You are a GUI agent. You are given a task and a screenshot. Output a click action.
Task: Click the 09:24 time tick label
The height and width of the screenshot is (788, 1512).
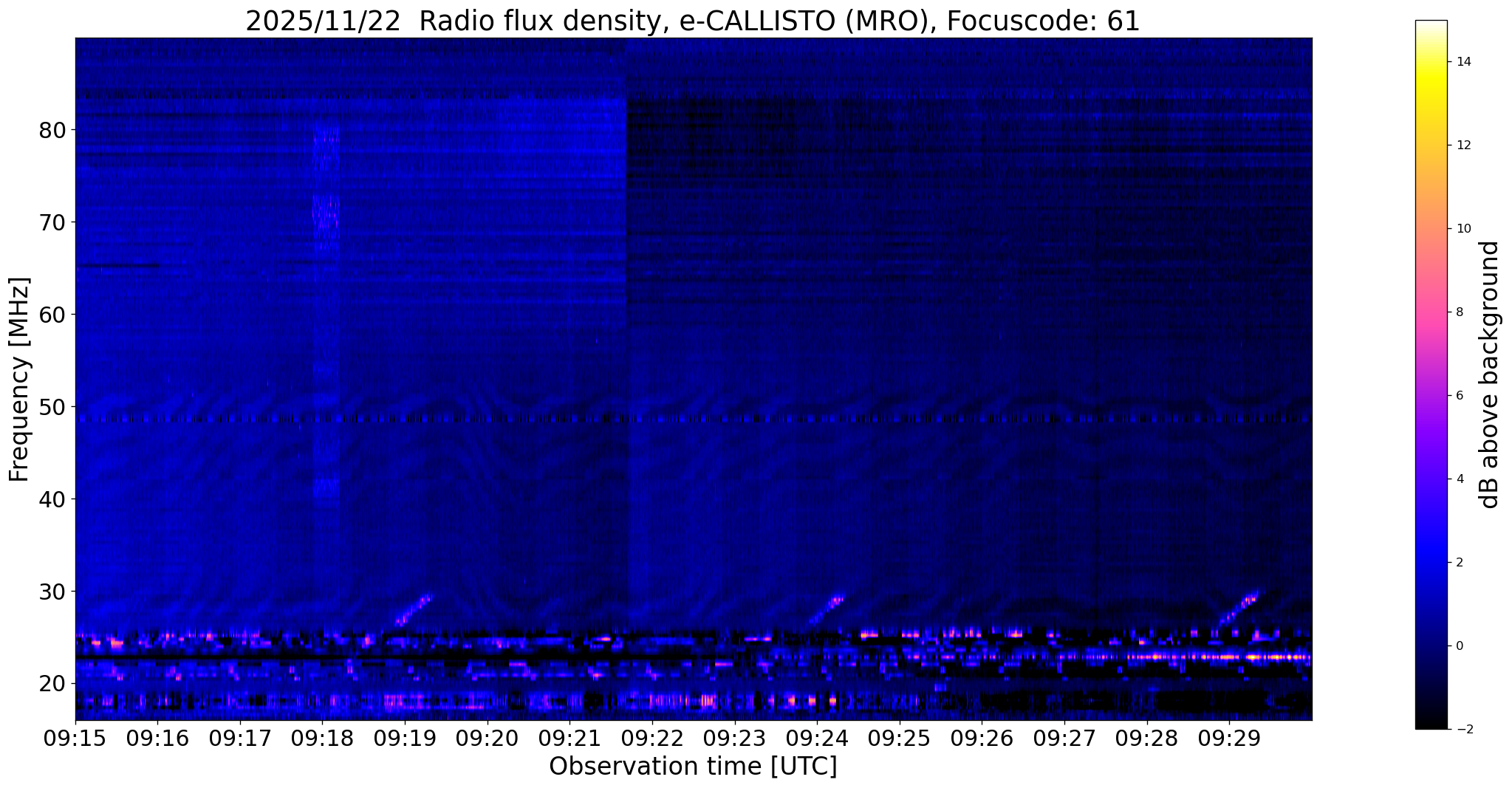[x=817, y=737]
